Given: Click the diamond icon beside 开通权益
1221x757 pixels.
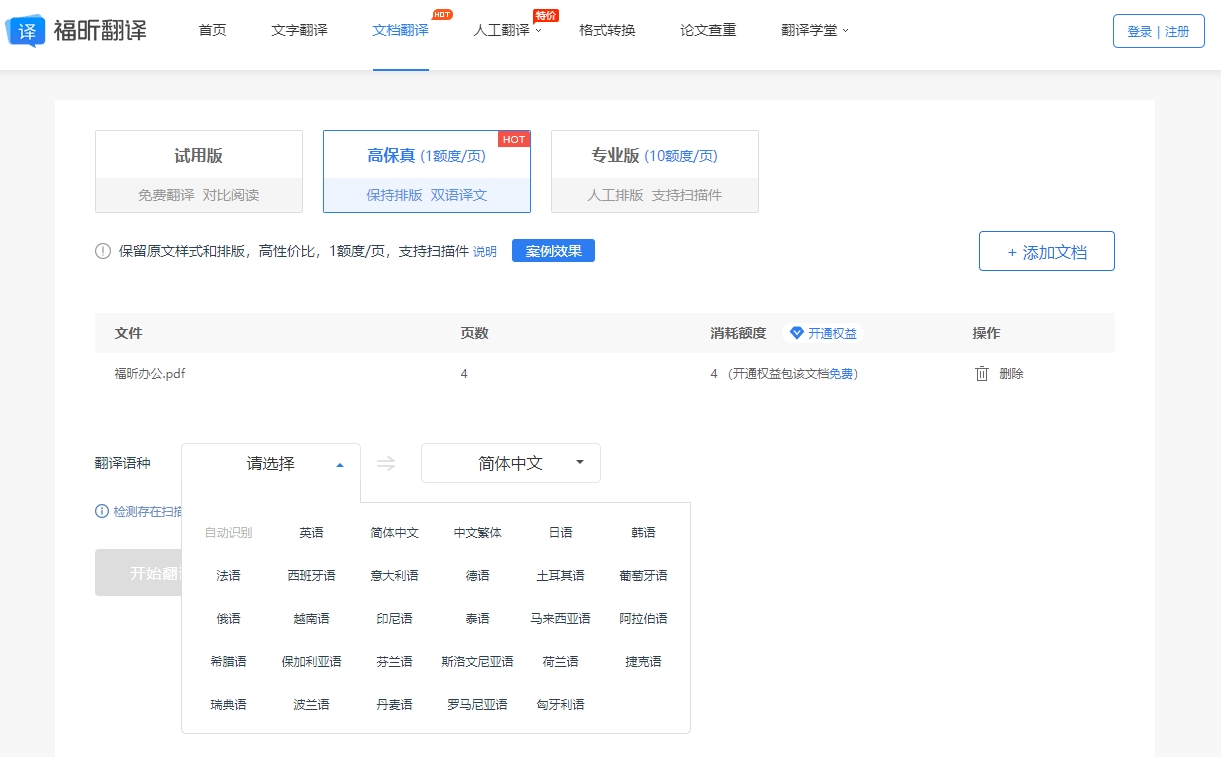Looking at the screenshot, I should click(x=797, y=333).
